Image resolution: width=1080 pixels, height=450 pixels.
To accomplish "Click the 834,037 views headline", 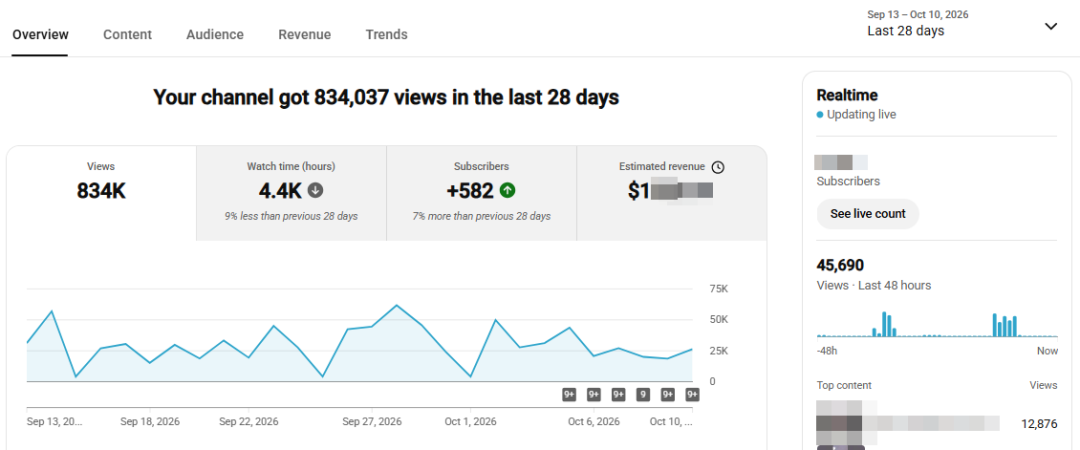I will click(386, 97).
